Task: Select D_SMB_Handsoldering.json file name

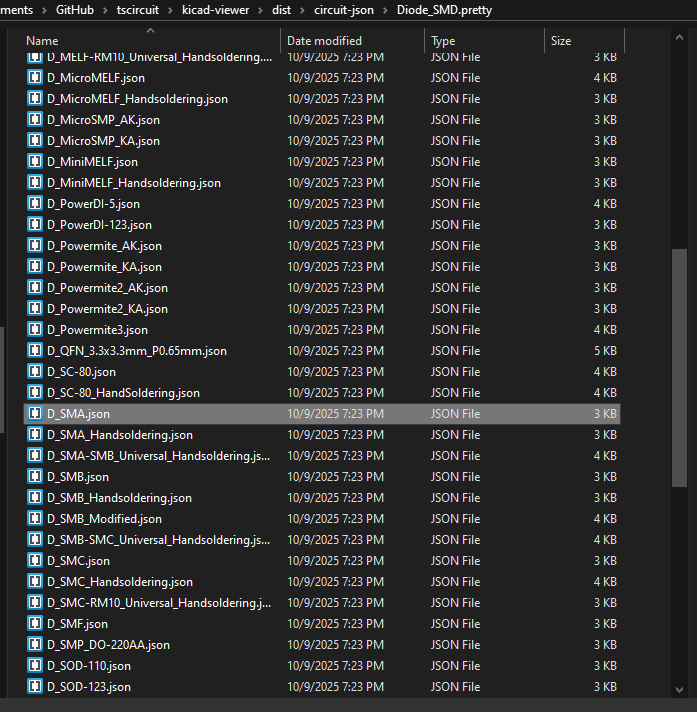Action: pos(119,498)
